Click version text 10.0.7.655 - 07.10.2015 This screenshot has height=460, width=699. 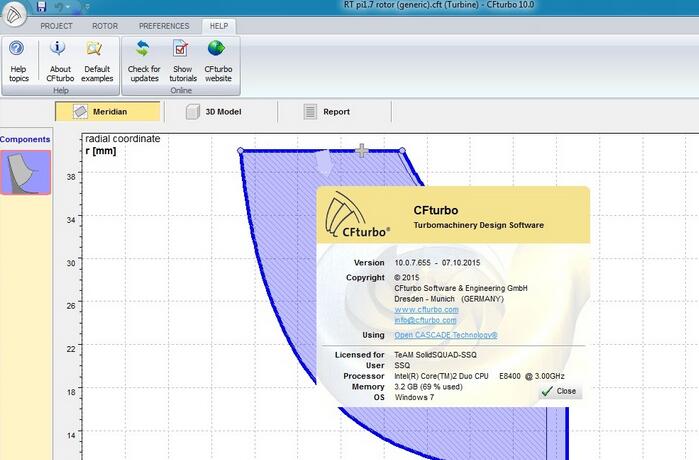click(437, 263)
